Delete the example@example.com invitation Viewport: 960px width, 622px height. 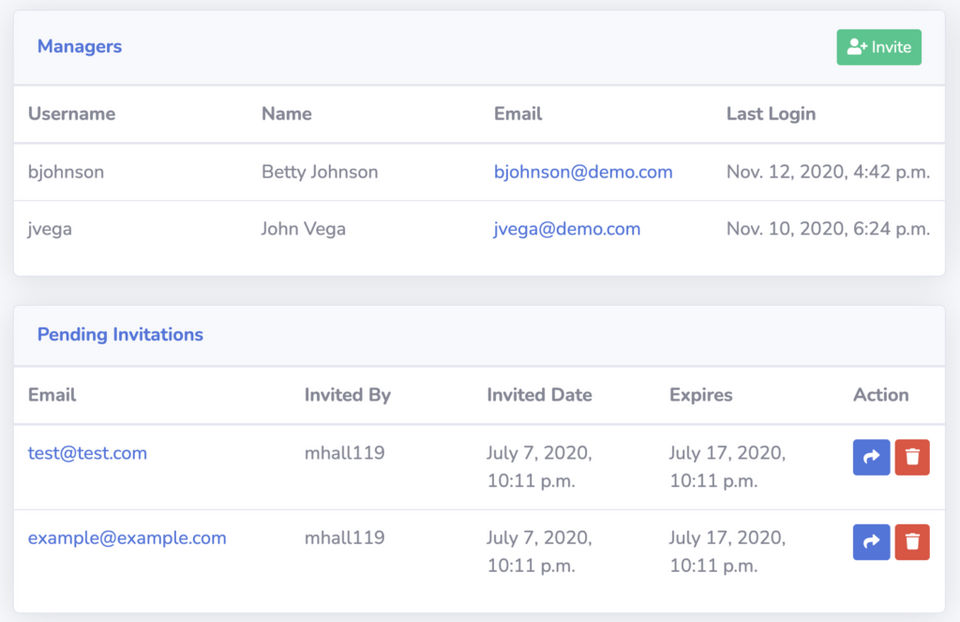click(912, 542)
